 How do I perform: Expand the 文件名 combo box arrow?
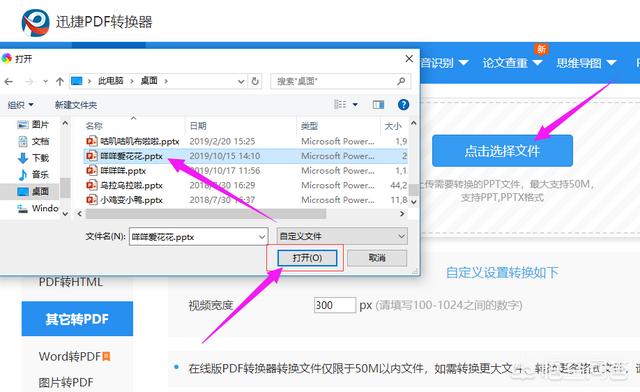click(262, 236)
